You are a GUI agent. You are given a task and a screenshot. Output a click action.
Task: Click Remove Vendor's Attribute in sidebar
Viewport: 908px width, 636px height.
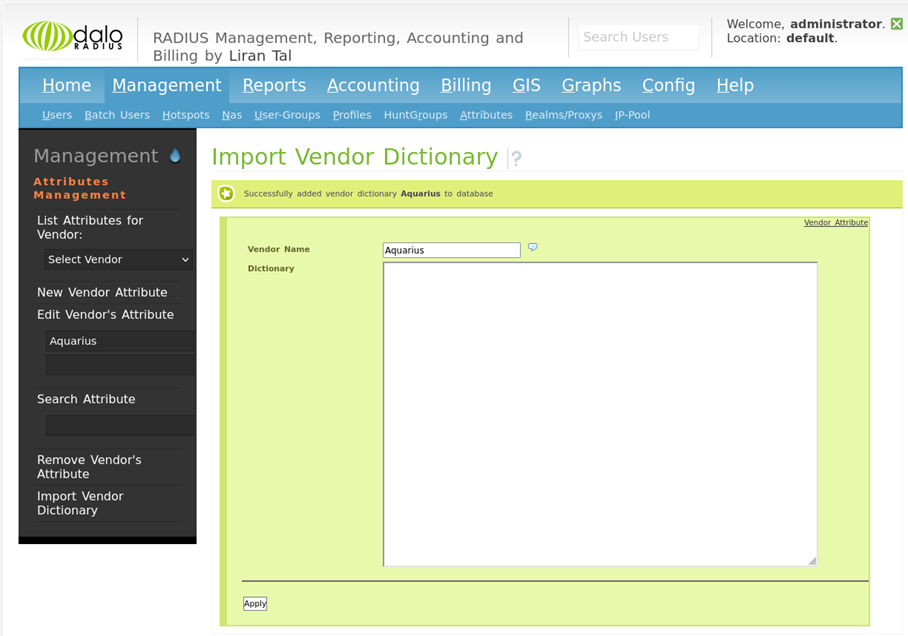(89, 467)
